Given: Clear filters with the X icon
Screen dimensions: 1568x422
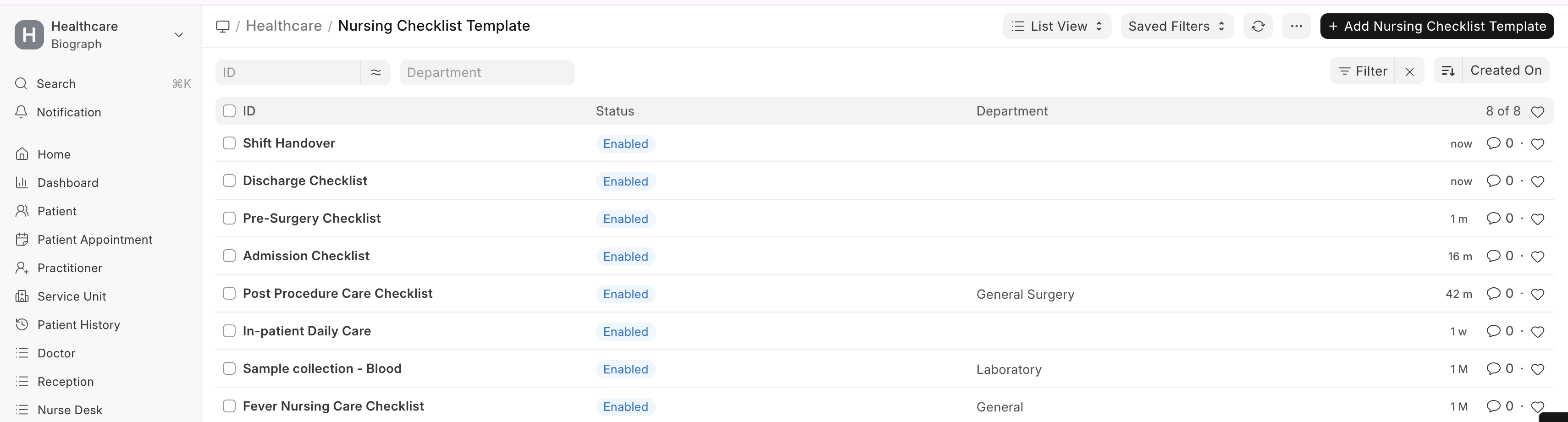Looking at the screenshot, I should 1409,72.
